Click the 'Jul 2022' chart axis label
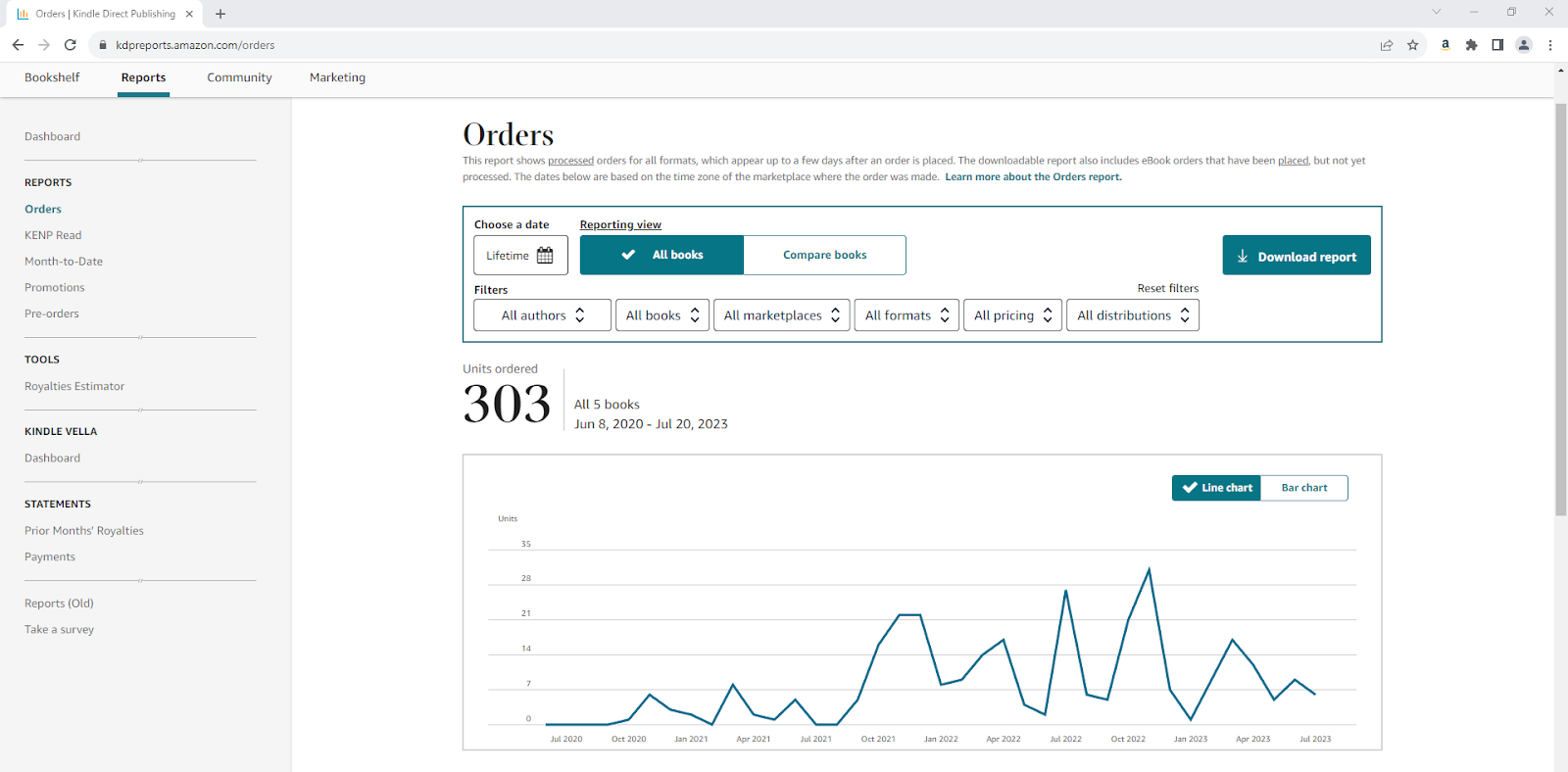 click(x=1065, y=739)
